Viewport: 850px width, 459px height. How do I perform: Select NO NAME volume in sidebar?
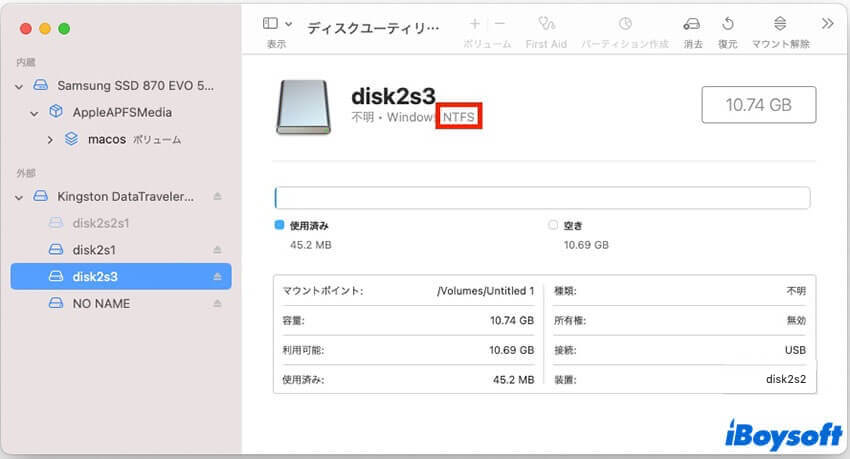point(101,303)
